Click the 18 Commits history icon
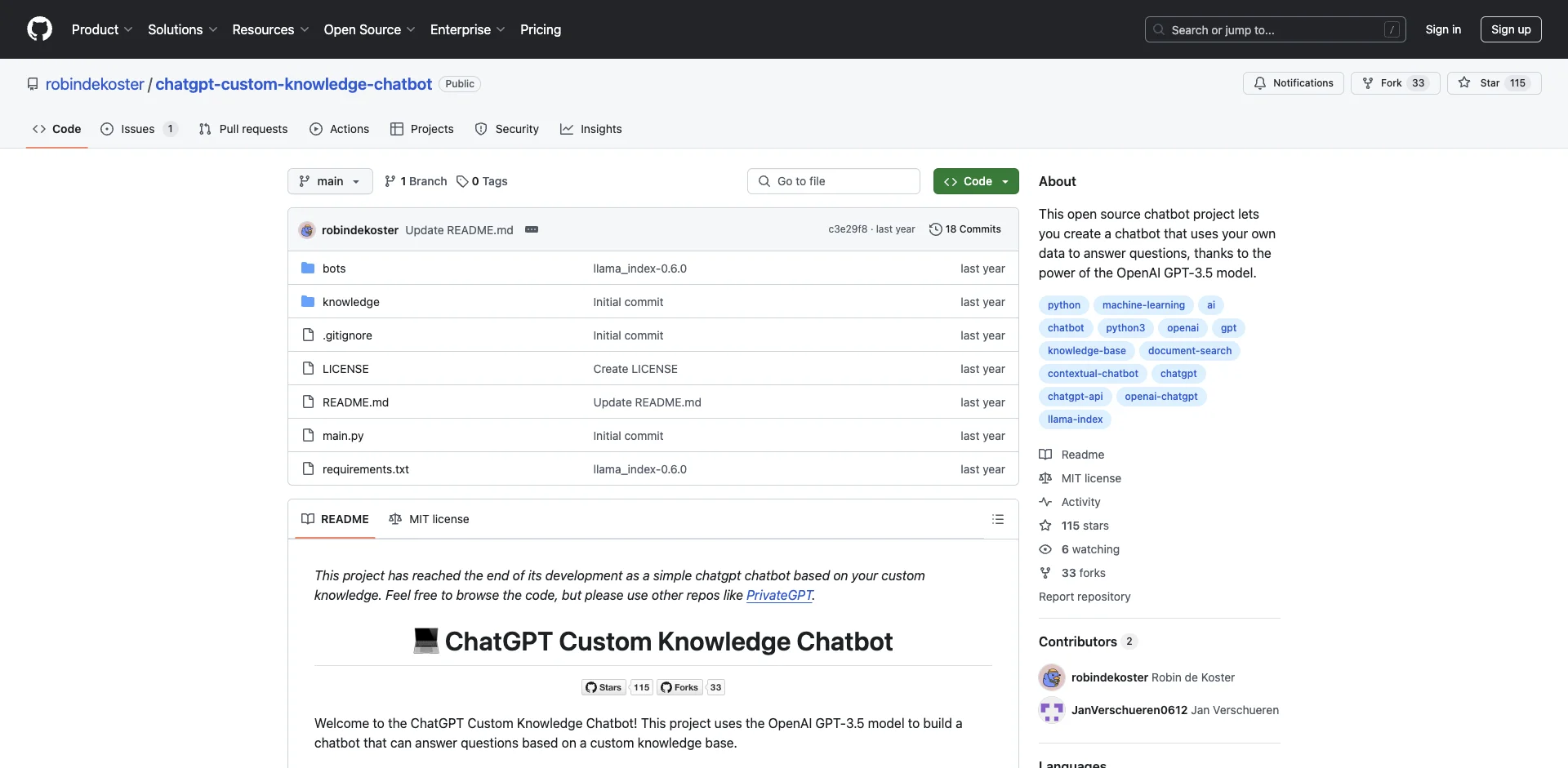Viewport: 1568px width, 768px height. coord(936,229)
